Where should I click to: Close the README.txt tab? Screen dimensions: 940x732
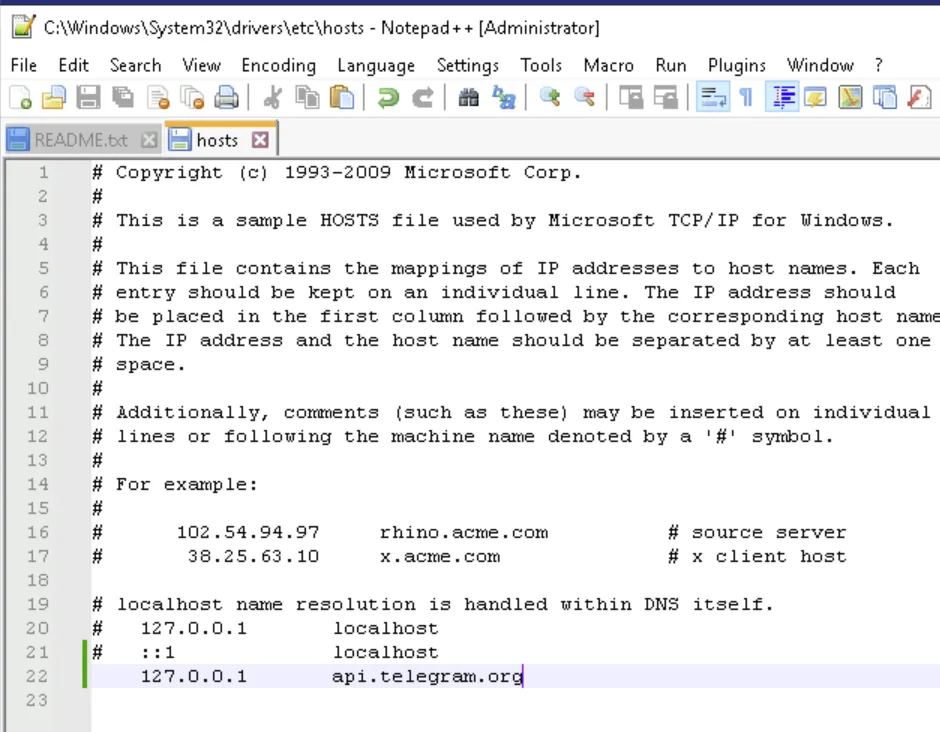pyautogui.click(x=149, y=140)
